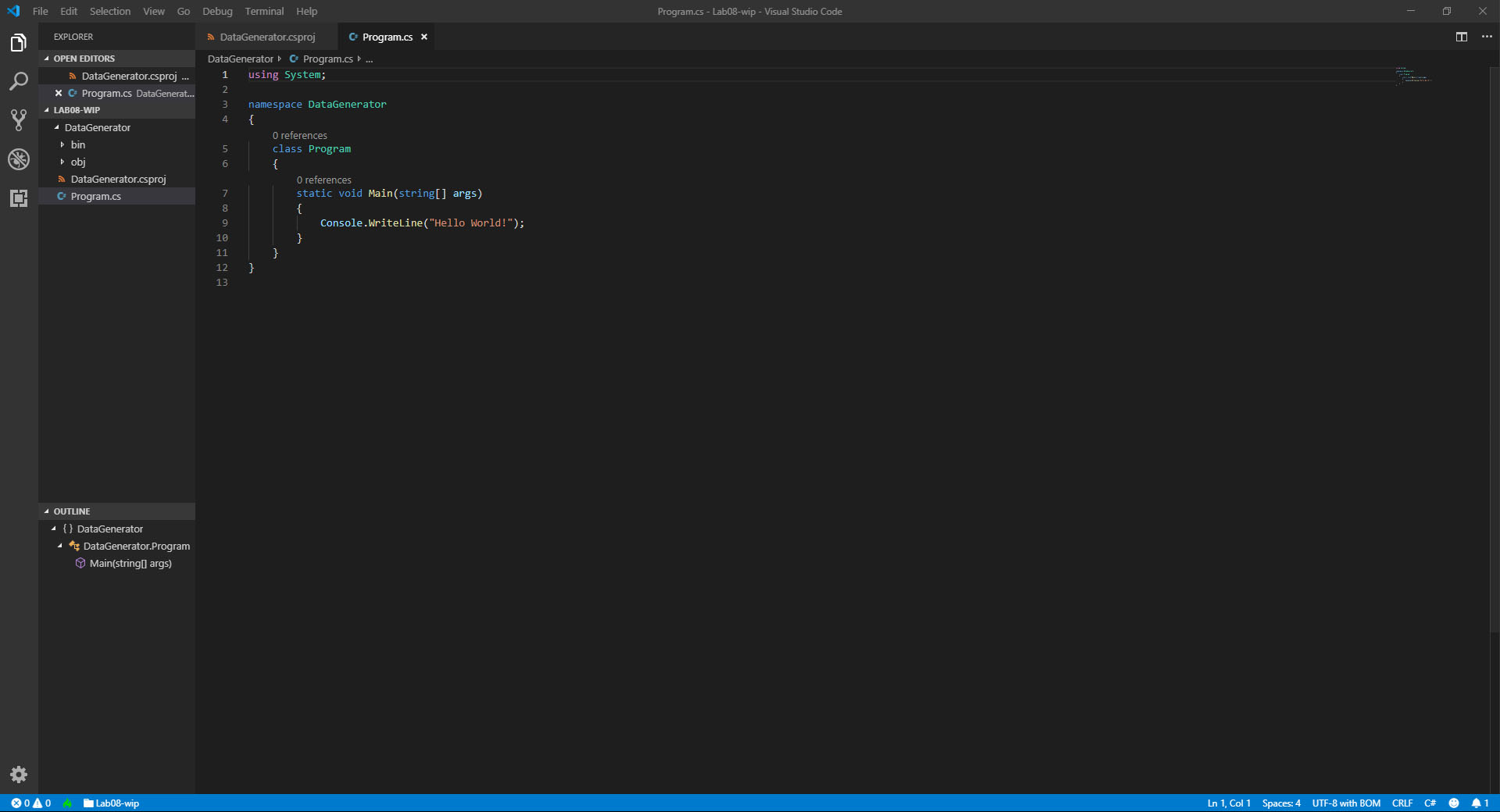This screenshot has width=1500, height=812.
Task: Expand the bin folder
Action: [x=62, y=144]
